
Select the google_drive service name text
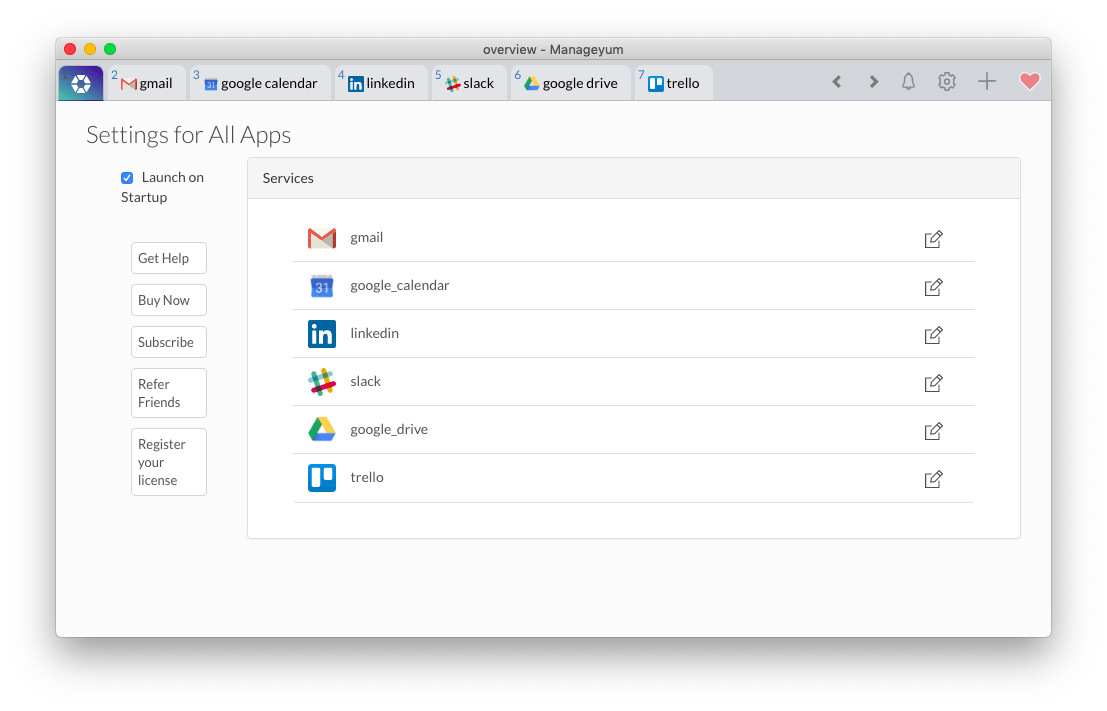pyautogui.click(x=389, y=429)
